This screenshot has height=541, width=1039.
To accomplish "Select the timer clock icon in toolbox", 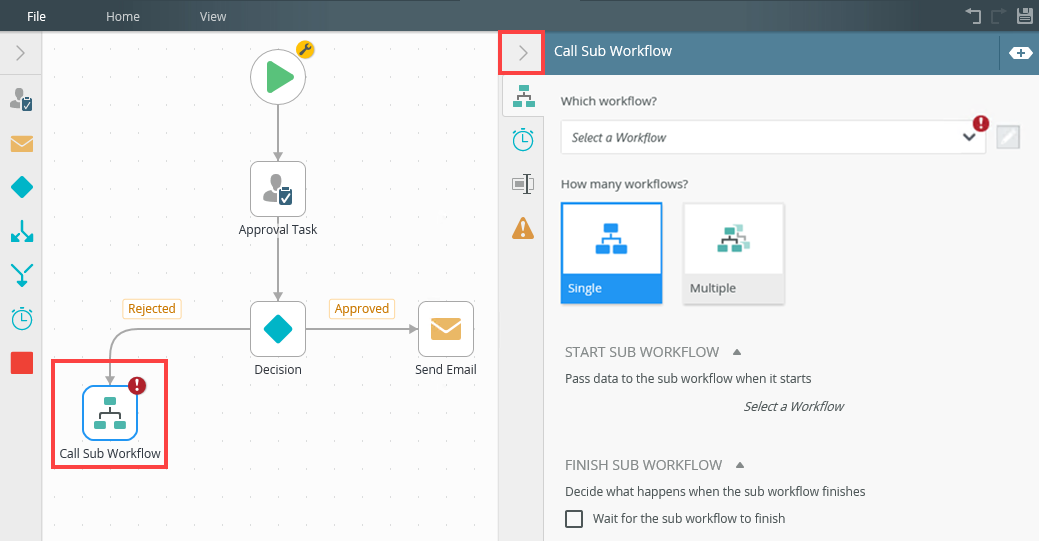I will tap(22, 319).
